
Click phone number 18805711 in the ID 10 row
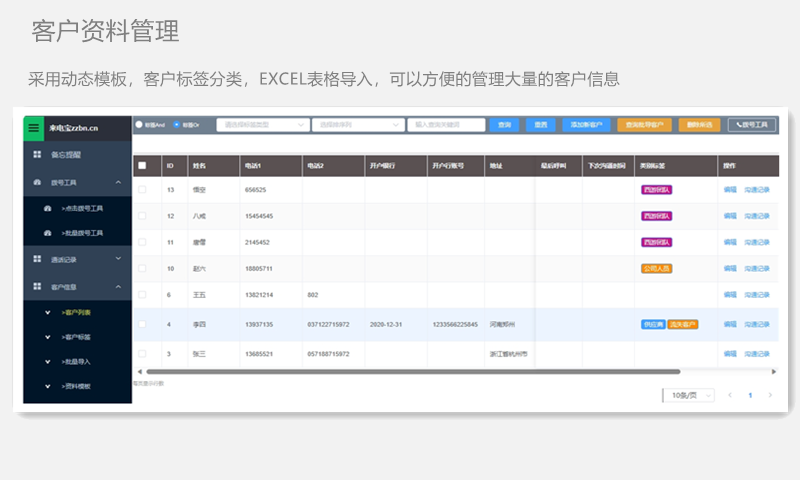point(259,268)
